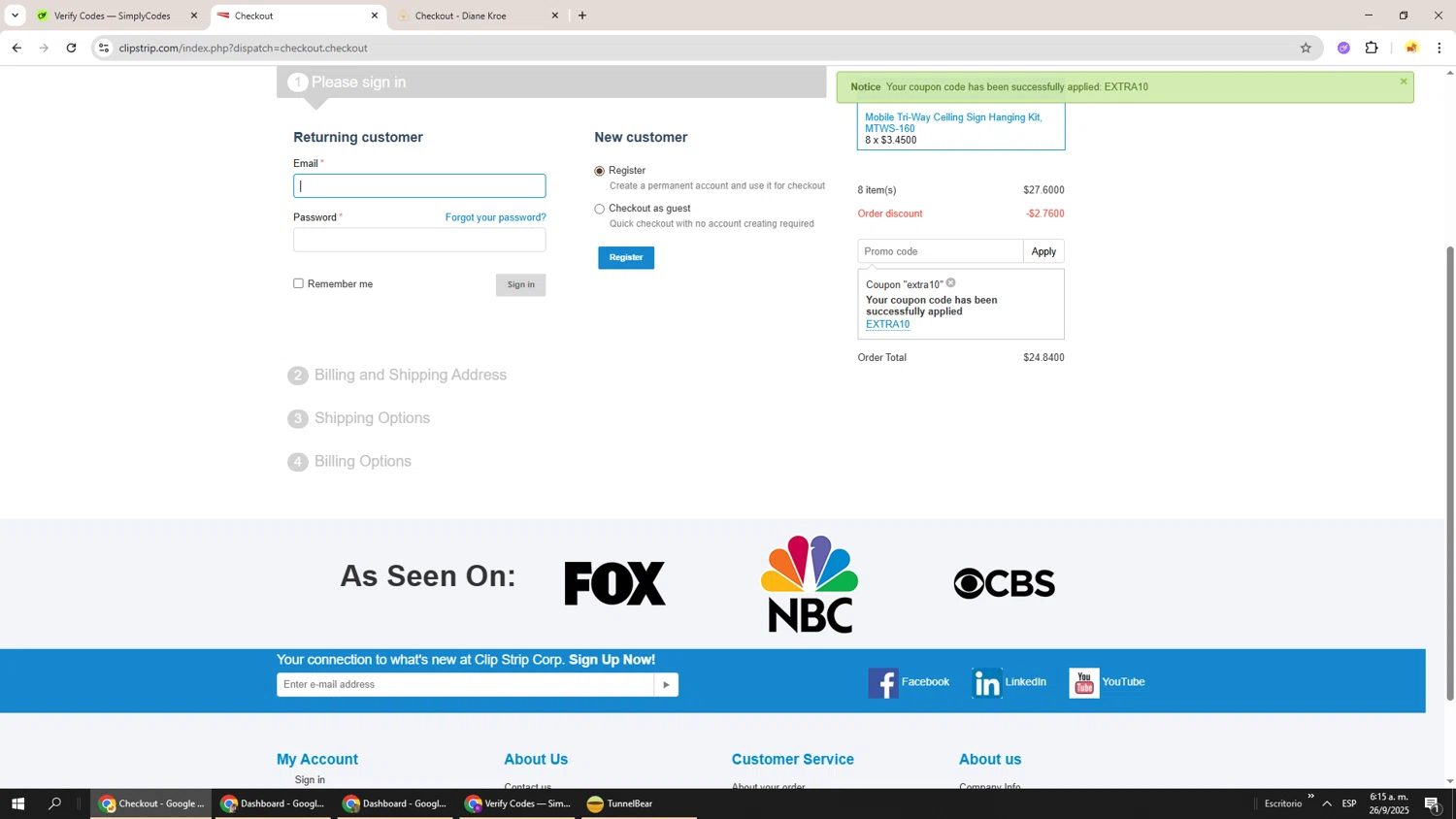This screenshot has width=1456, height=819.
Task: Open the tab search dropdown arrow
Action: pyautogui.click(x=15, y=16)
